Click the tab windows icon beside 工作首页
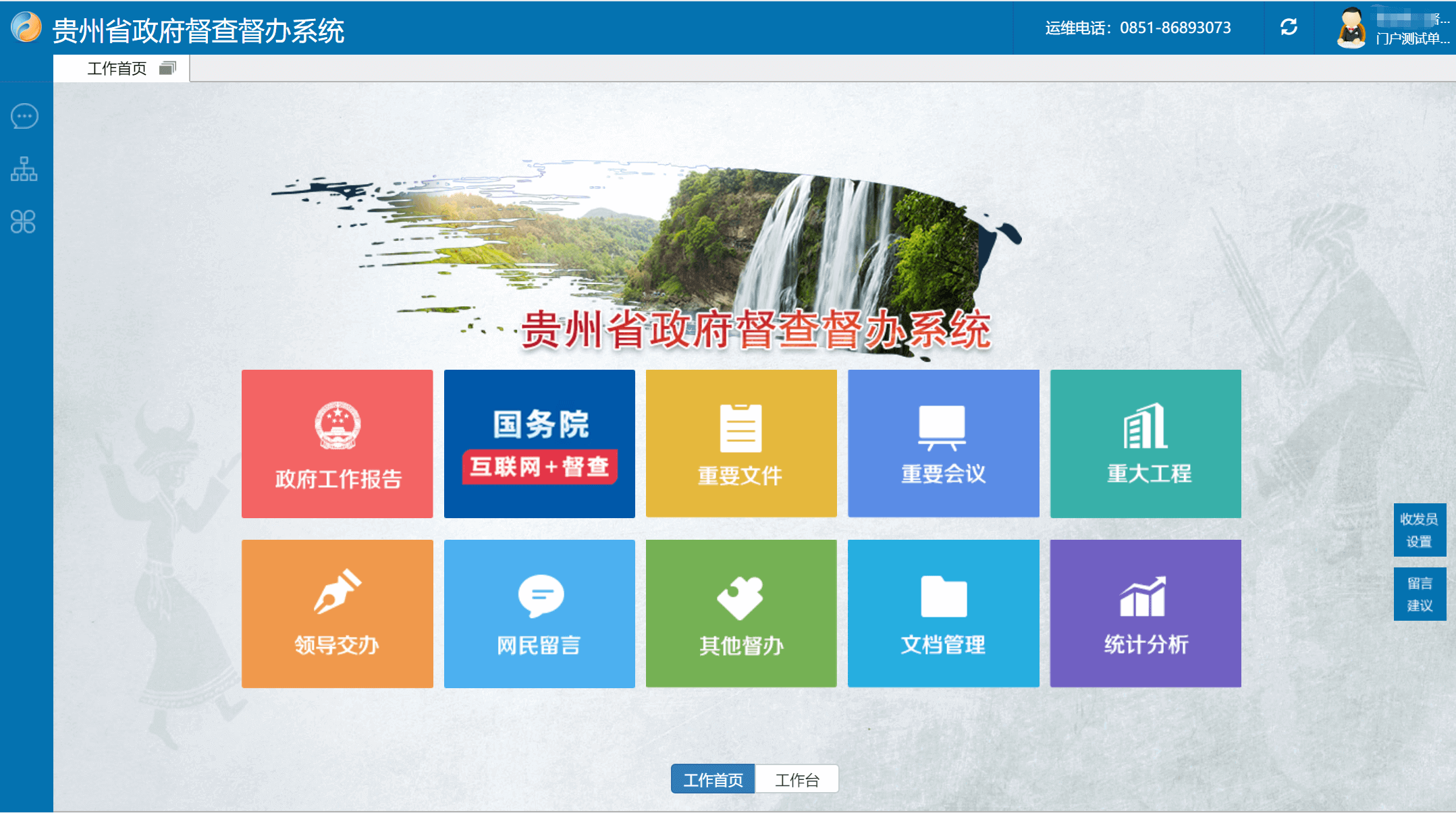The width and height of the screenshot is (1456, 813). click(167, 68)
